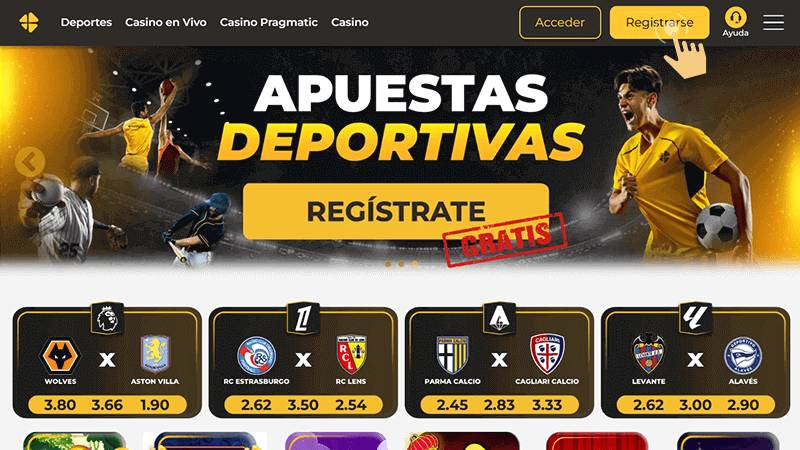Click the Registrarse button

pos(659,22)
